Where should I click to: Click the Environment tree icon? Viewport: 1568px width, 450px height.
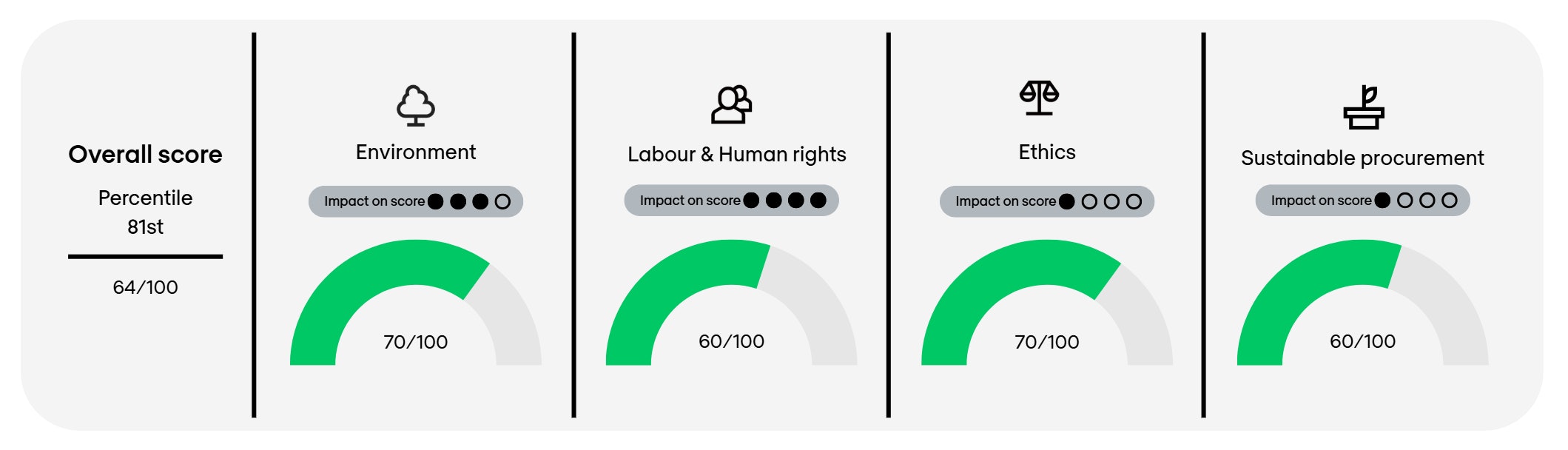pyautogui.click(x=415, y=105)
